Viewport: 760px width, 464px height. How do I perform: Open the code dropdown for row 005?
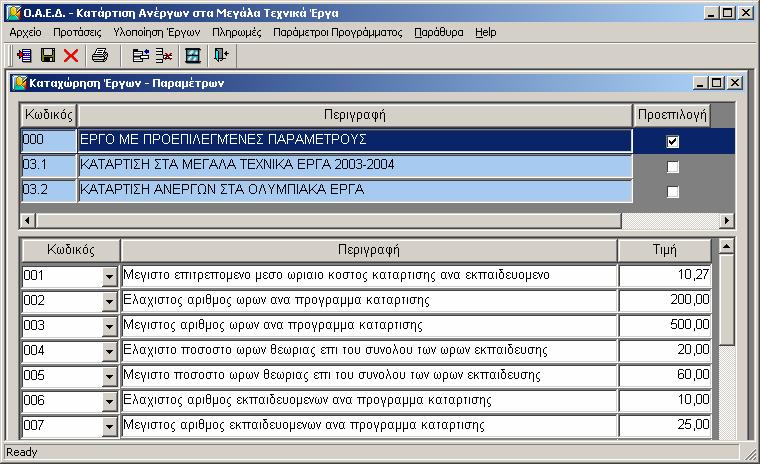point(110,376)
